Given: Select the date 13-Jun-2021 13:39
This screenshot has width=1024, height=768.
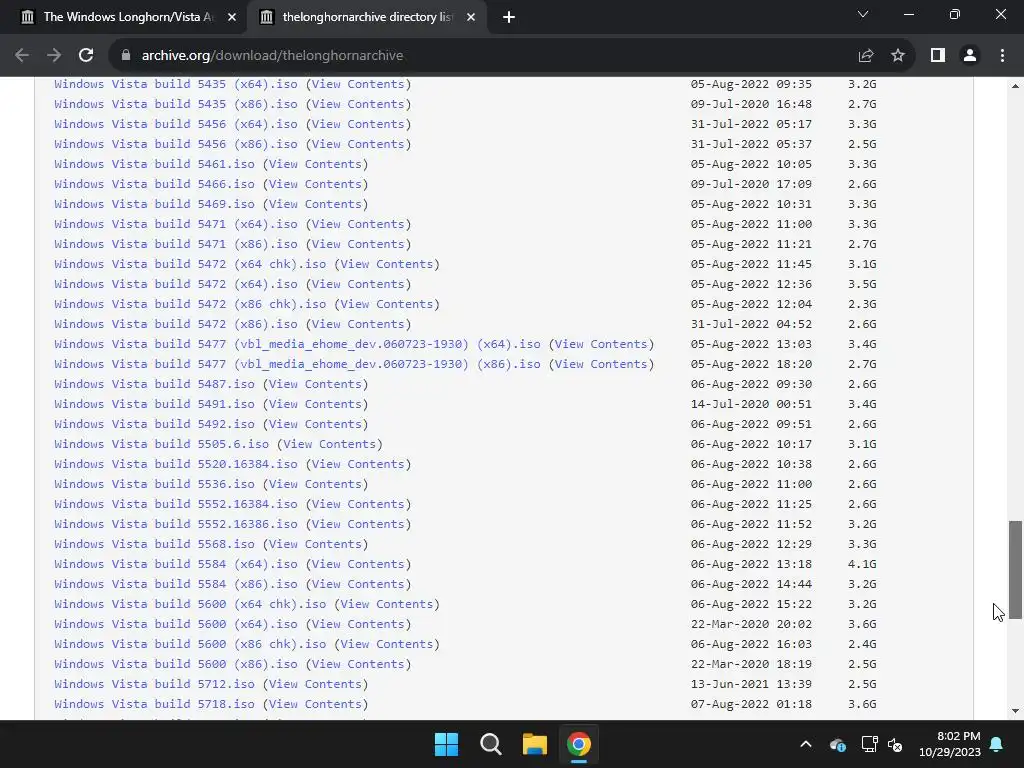Looking at the screenshot, I should pos(751,684).
